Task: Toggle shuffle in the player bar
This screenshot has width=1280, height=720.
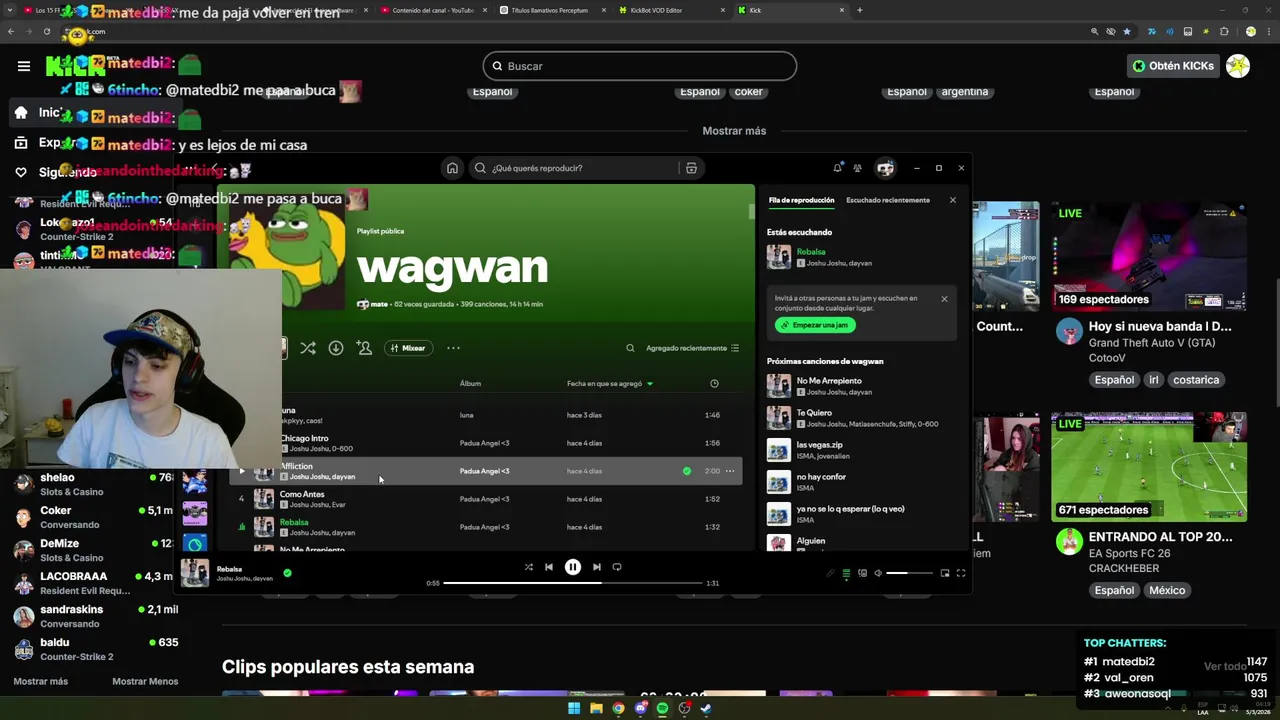Action: (x=529, y=567)
